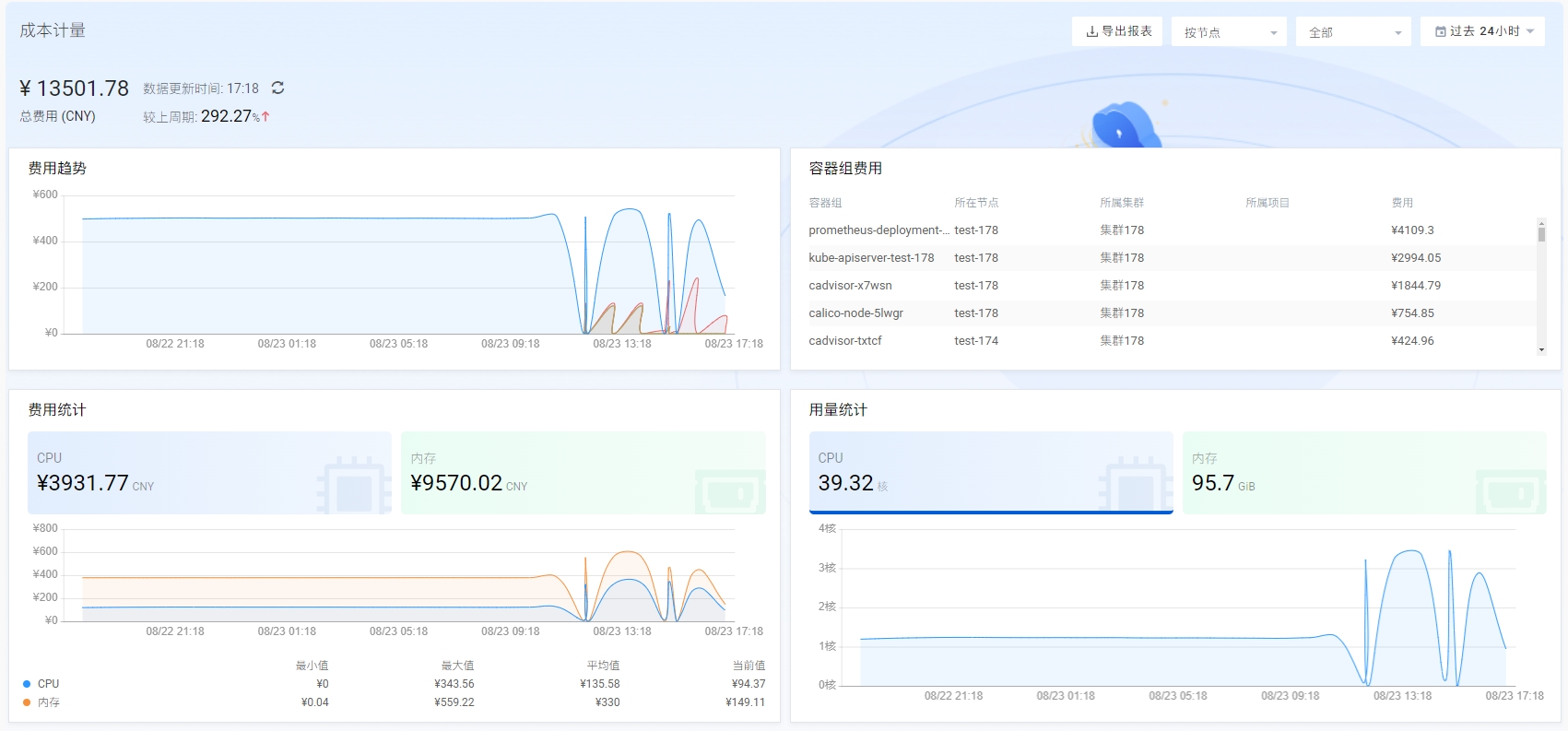Click the memory cost card icon
This screenshot has height=731, width=1568.
(729, 489)
